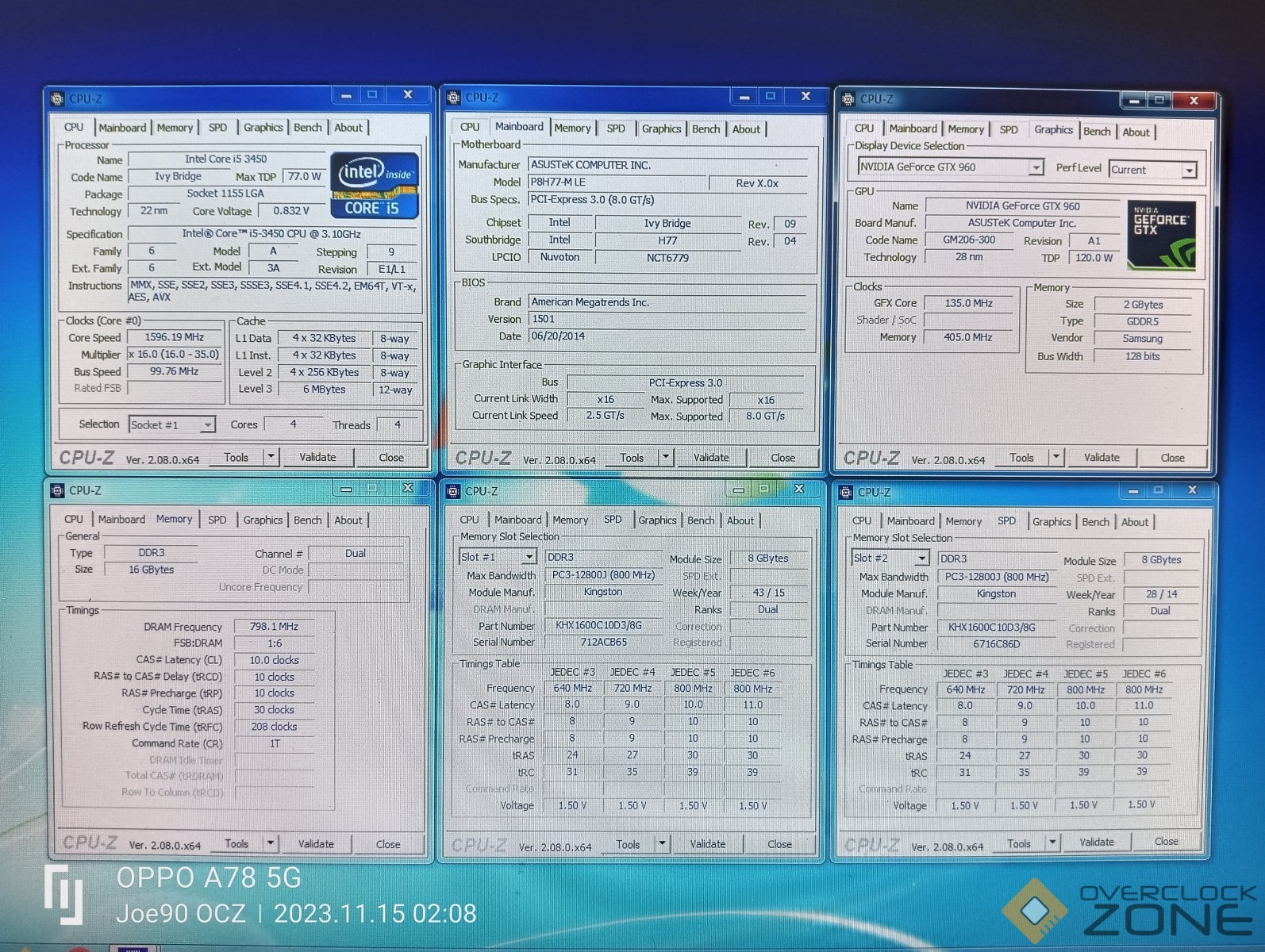The height and width of the screenshot is (952, 1265).
Task: Click the motherboard model "P8H77-M LE"
Action: coord(558,182)
